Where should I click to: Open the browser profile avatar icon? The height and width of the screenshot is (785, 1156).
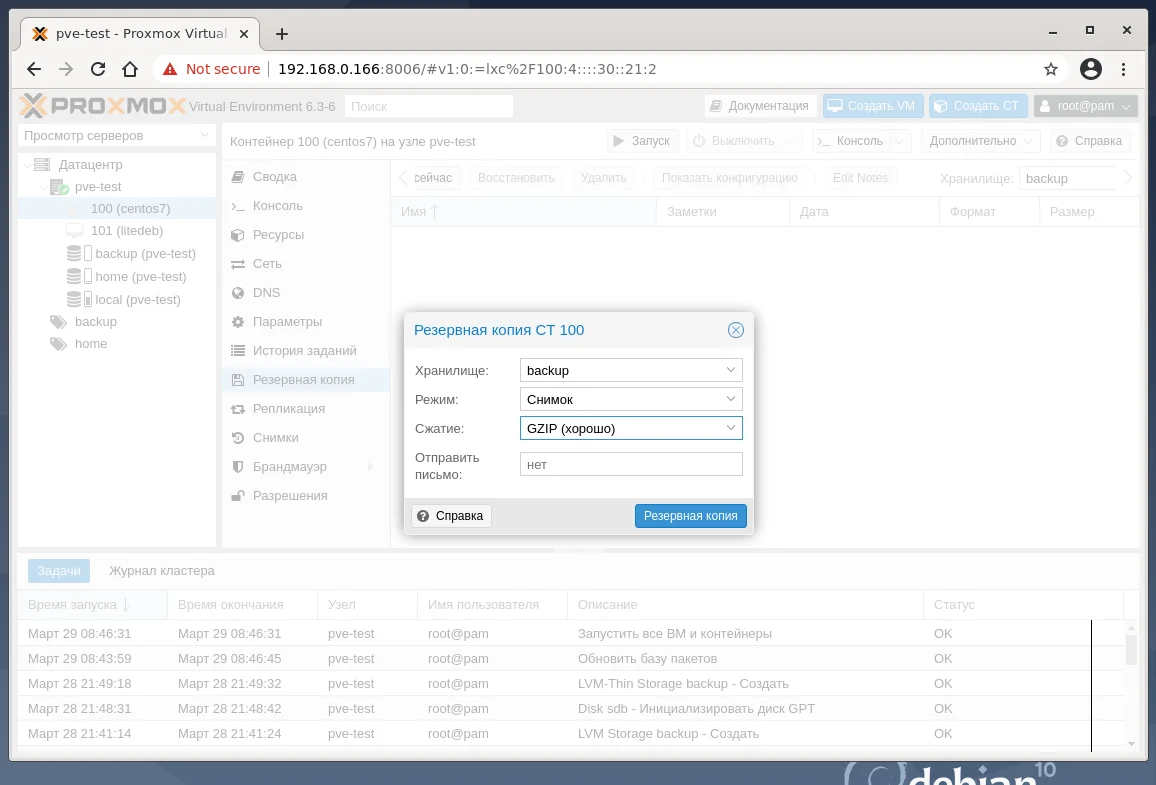click(1090, 69)
